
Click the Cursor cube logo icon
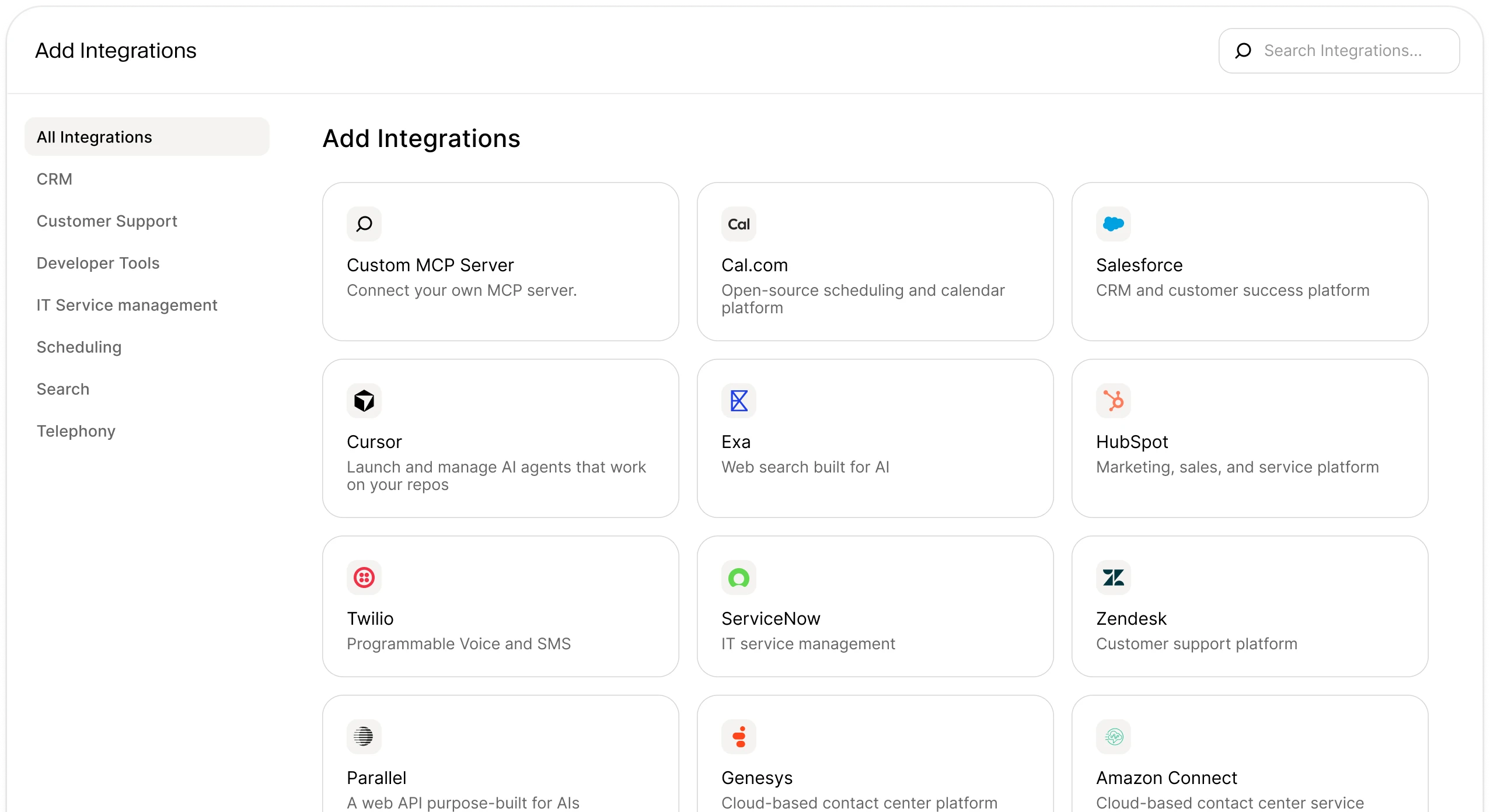coord(364,401)
